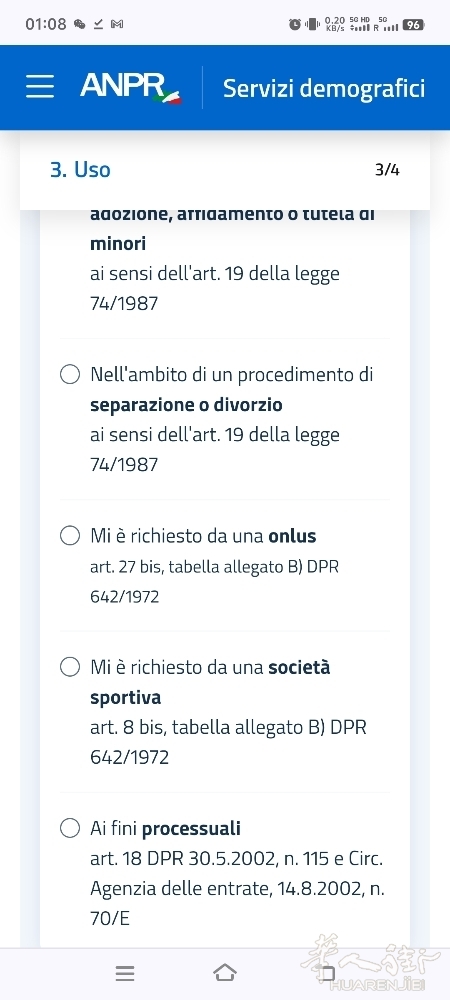
Task: Select the onlus radio option
Action: pos(70,536)
